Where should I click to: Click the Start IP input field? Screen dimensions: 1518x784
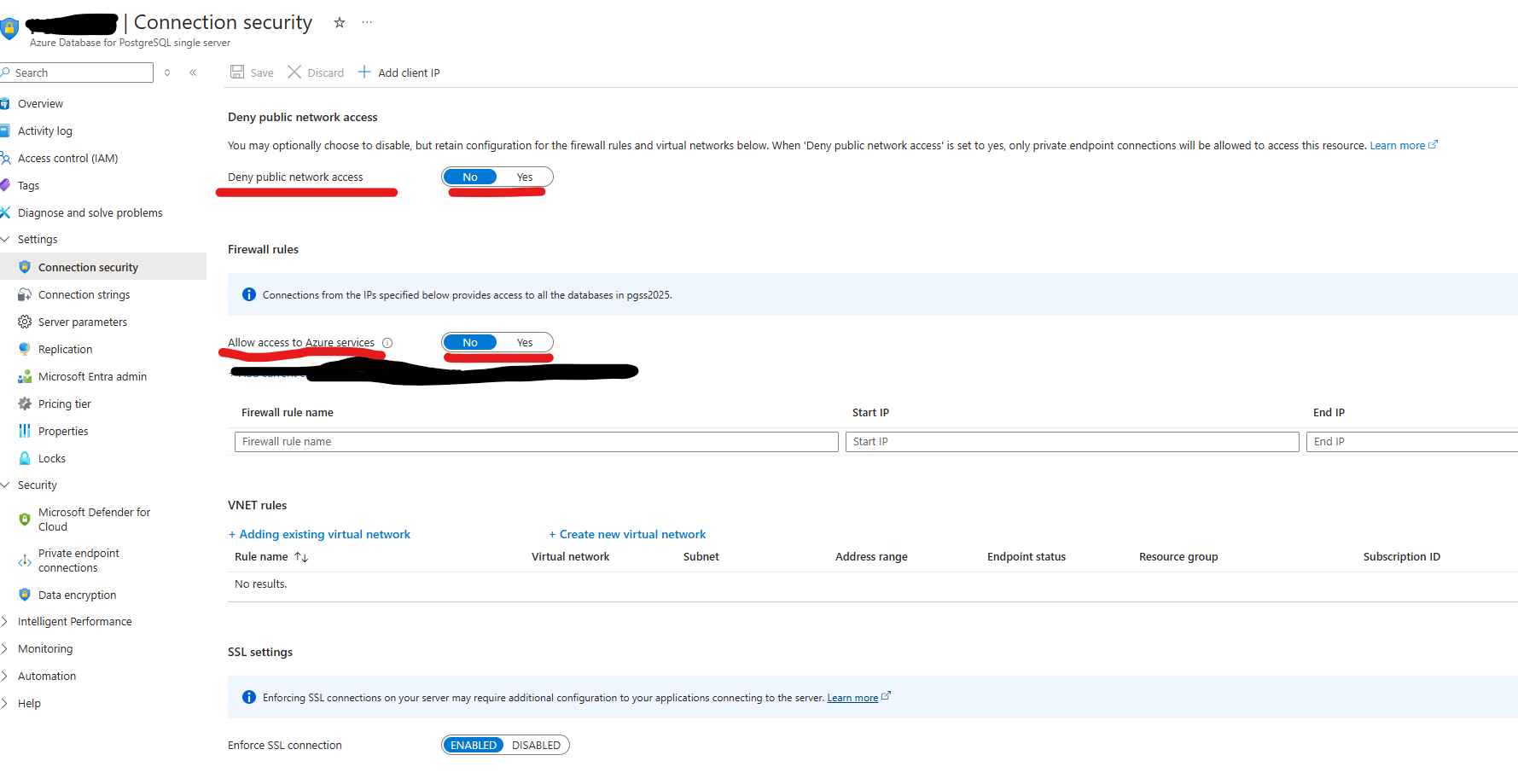point(1073,441)
